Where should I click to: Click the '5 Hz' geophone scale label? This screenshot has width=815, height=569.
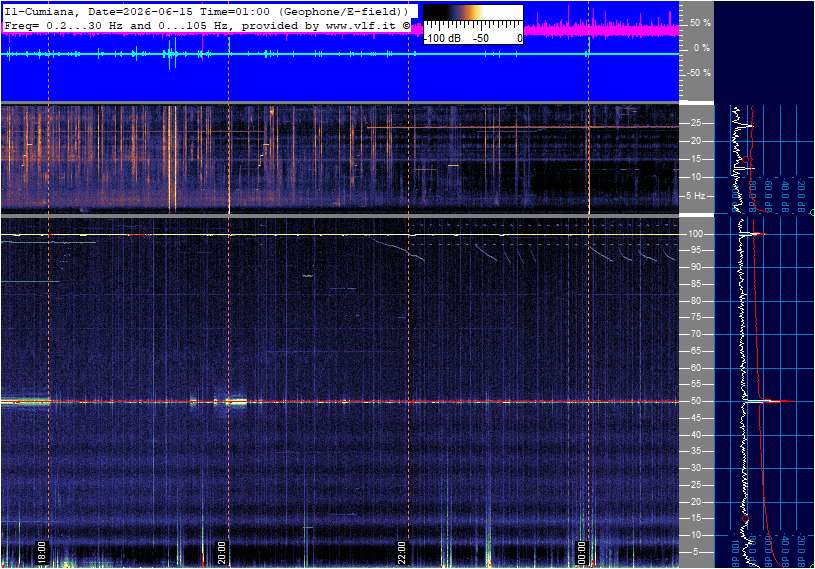(695, 195)
